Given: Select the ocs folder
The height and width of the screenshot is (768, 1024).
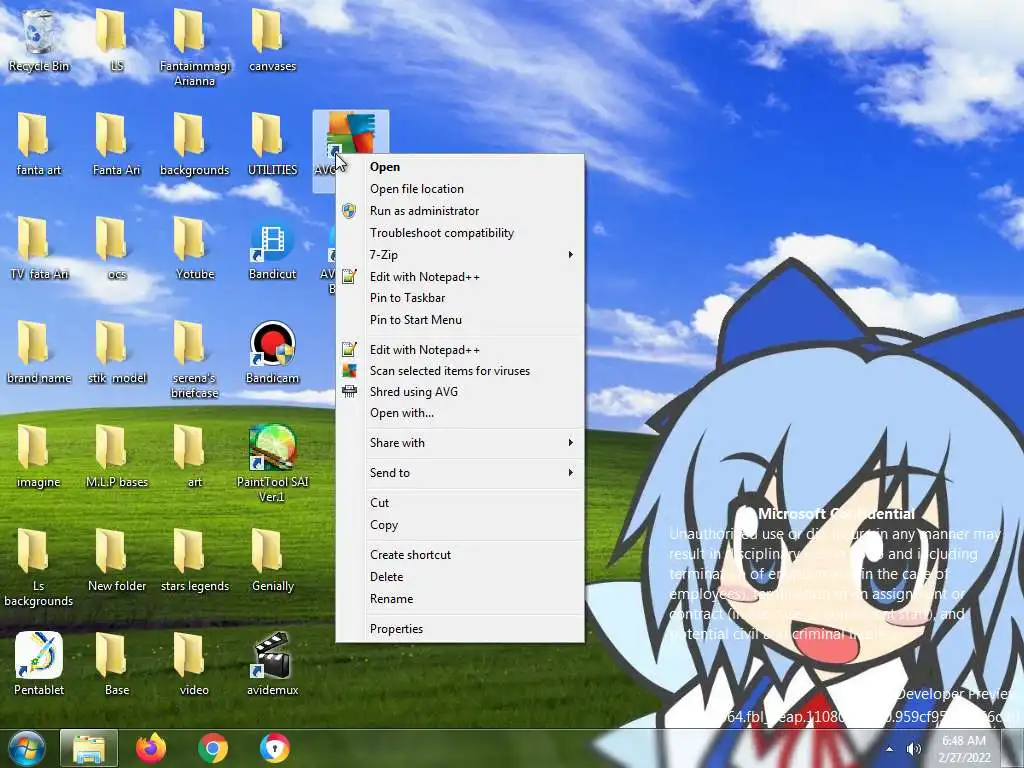Looking at the screenshot, I should (x=116, y=248).
